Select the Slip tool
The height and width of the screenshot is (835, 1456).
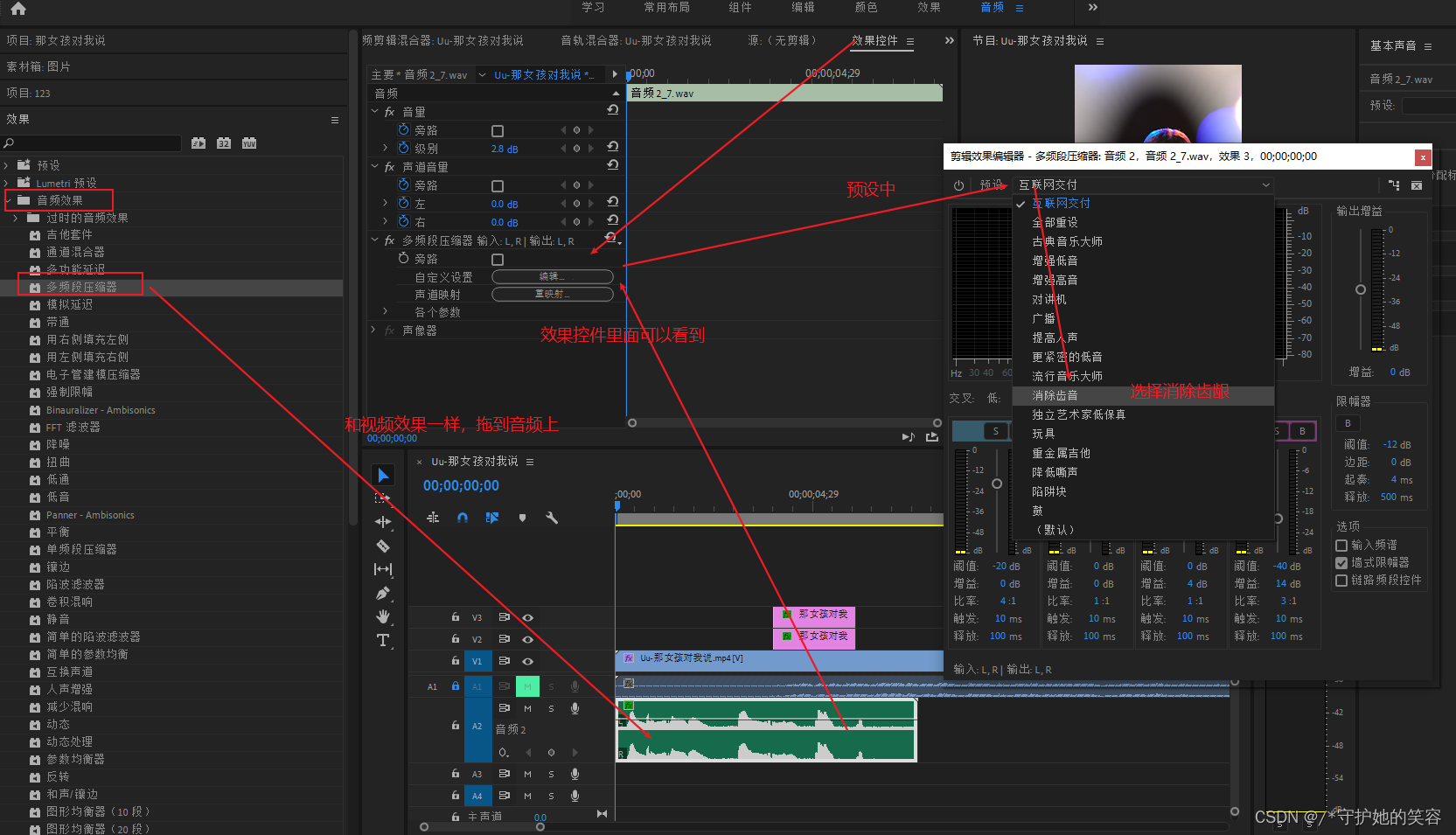(x=383, y=569)
